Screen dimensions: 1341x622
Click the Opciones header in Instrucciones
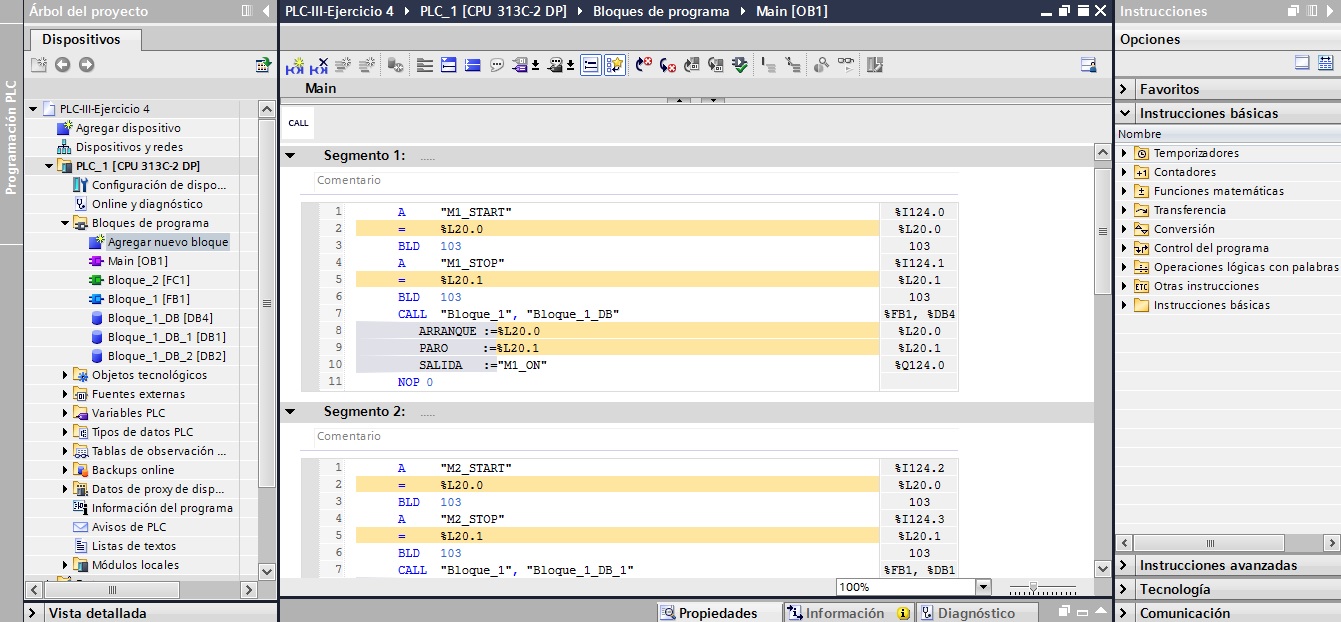pyautogui.click(x=1150, y=40)
